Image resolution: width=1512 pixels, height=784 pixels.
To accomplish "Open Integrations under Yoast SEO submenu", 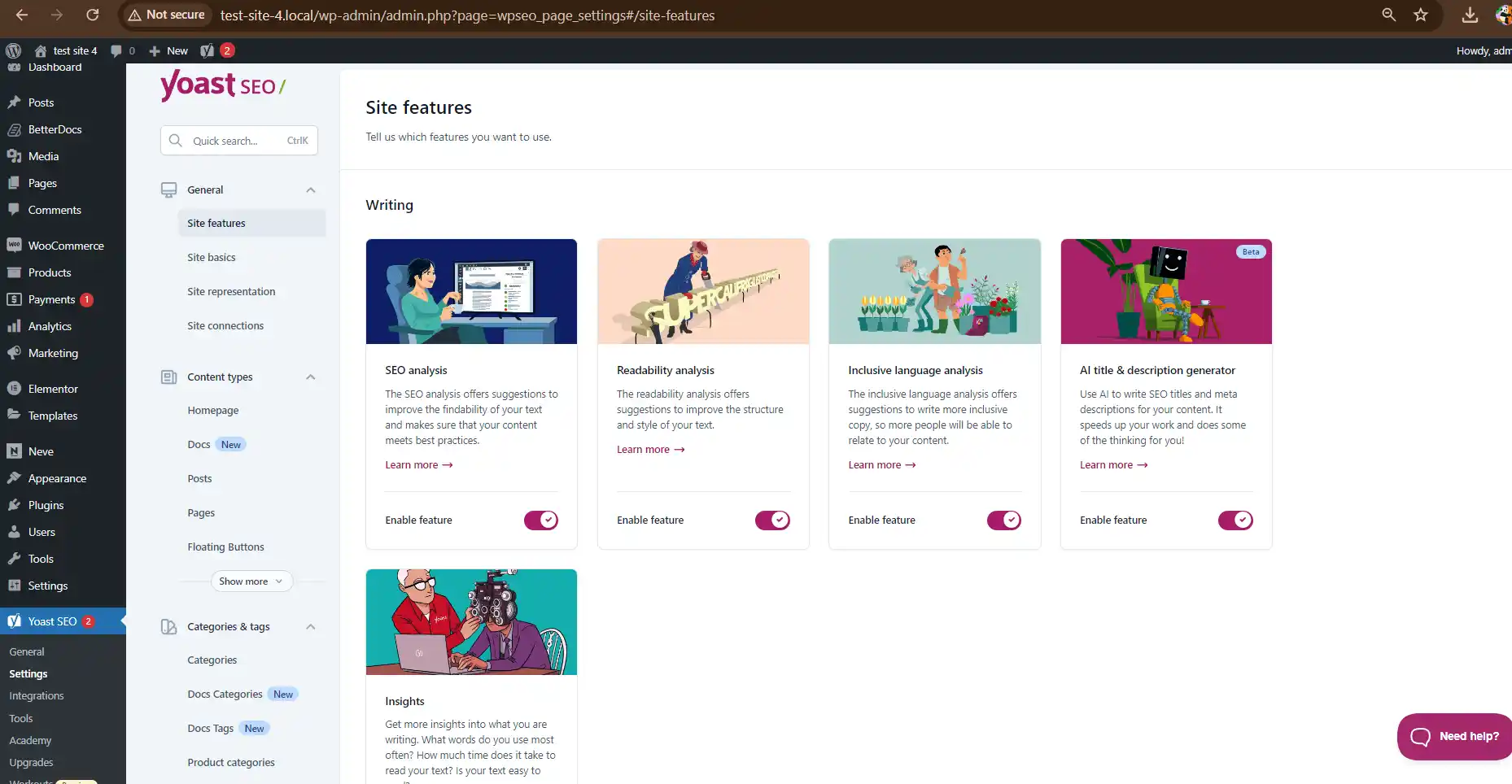I will (37, 696).
